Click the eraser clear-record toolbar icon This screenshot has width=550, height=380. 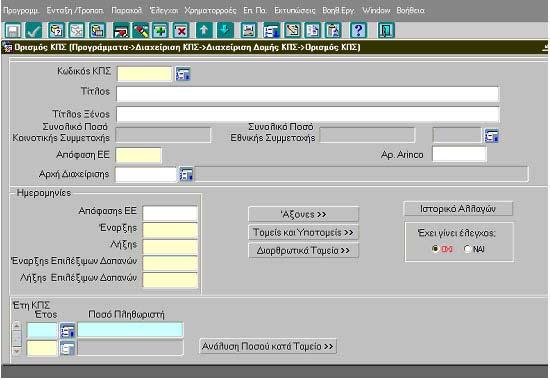(141, 31)
